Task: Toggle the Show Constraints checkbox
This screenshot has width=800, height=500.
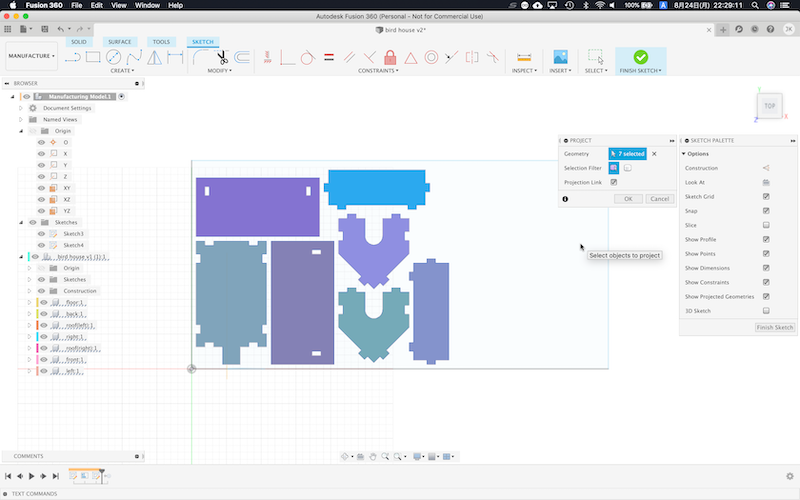Action: [766, 282]
